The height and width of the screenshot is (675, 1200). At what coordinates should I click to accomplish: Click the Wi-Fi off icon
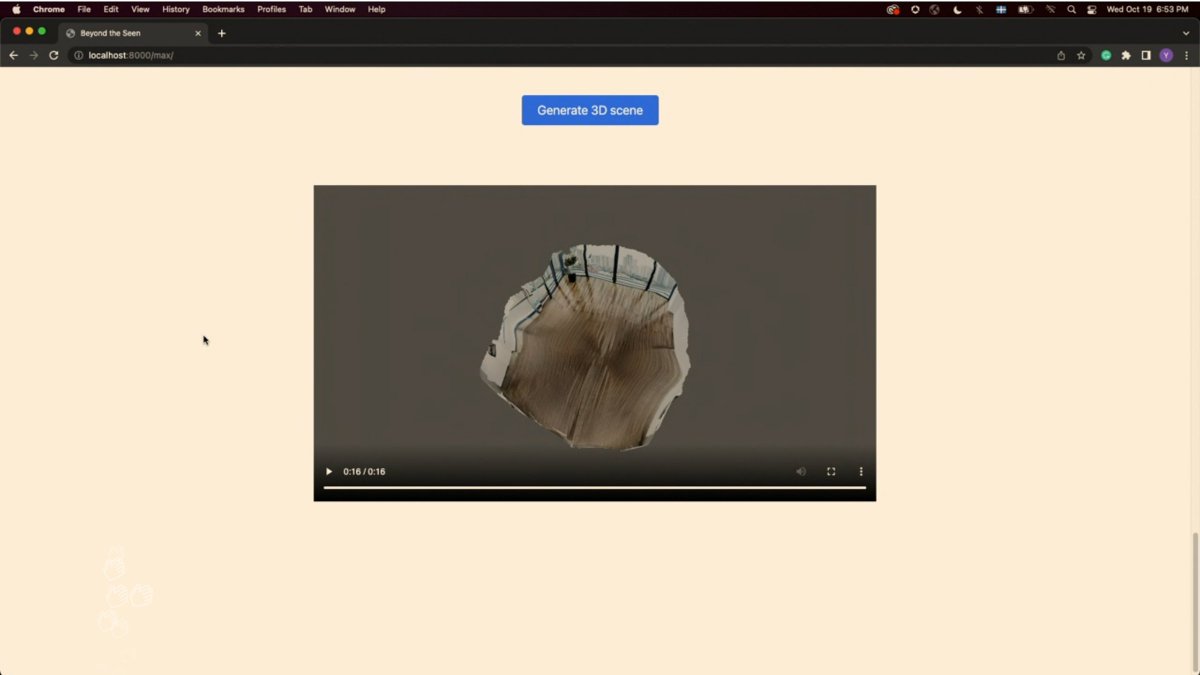click(x=1050, y=9)
